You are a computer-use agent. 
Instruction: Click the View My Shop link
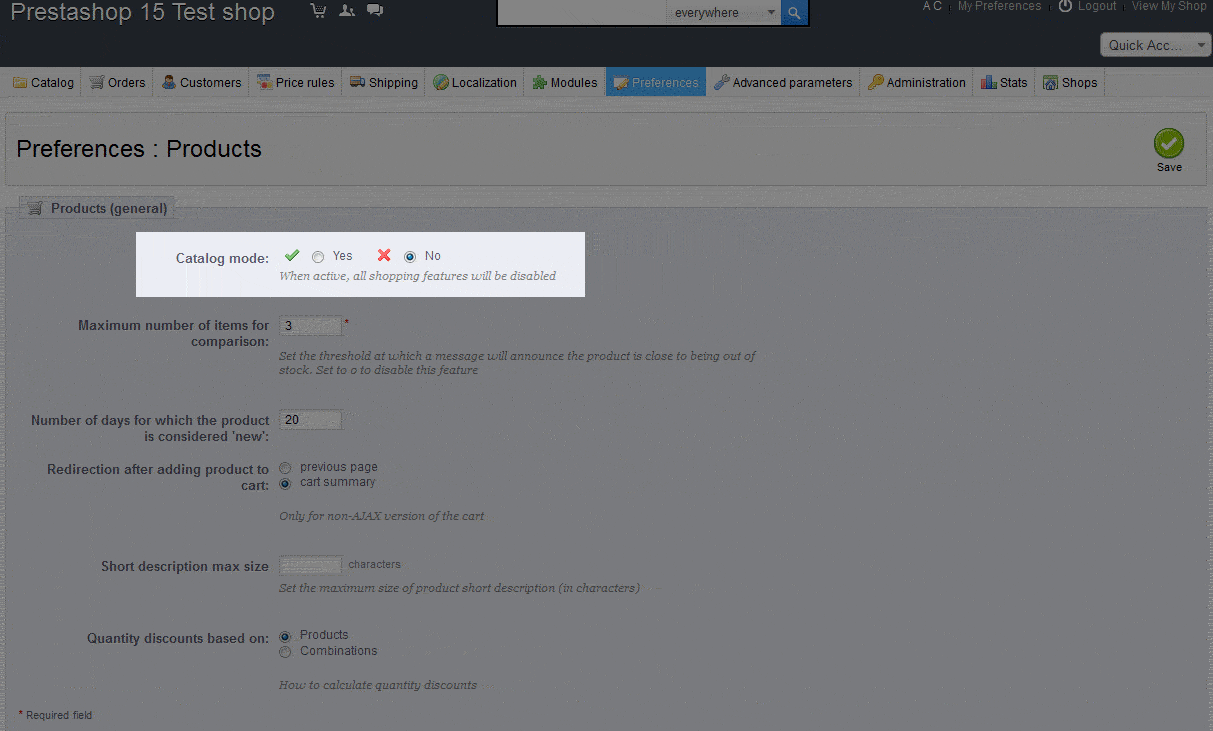[1168, 6]
